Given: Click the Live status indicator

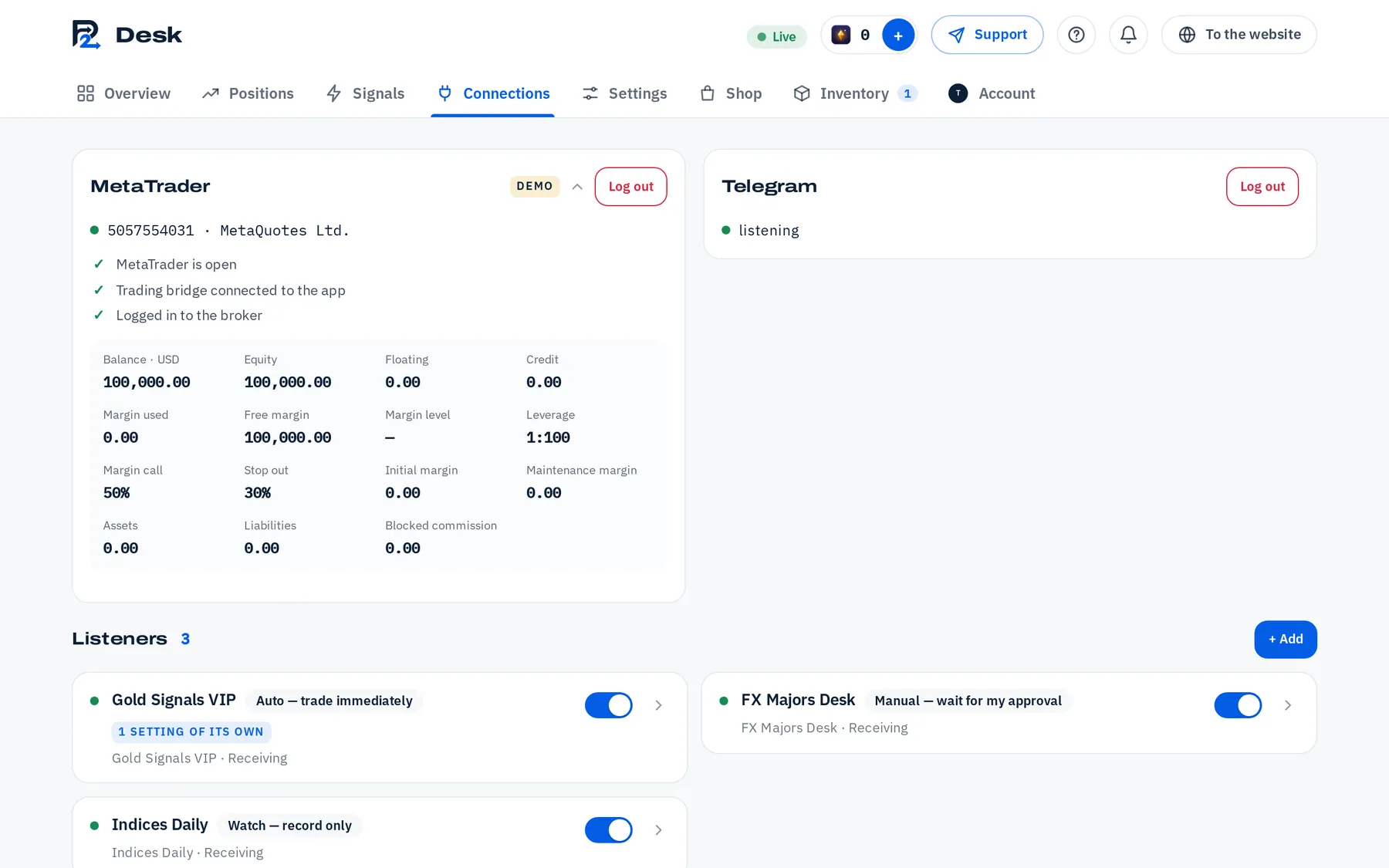Looking at the screenshot, I should point(776,36).
